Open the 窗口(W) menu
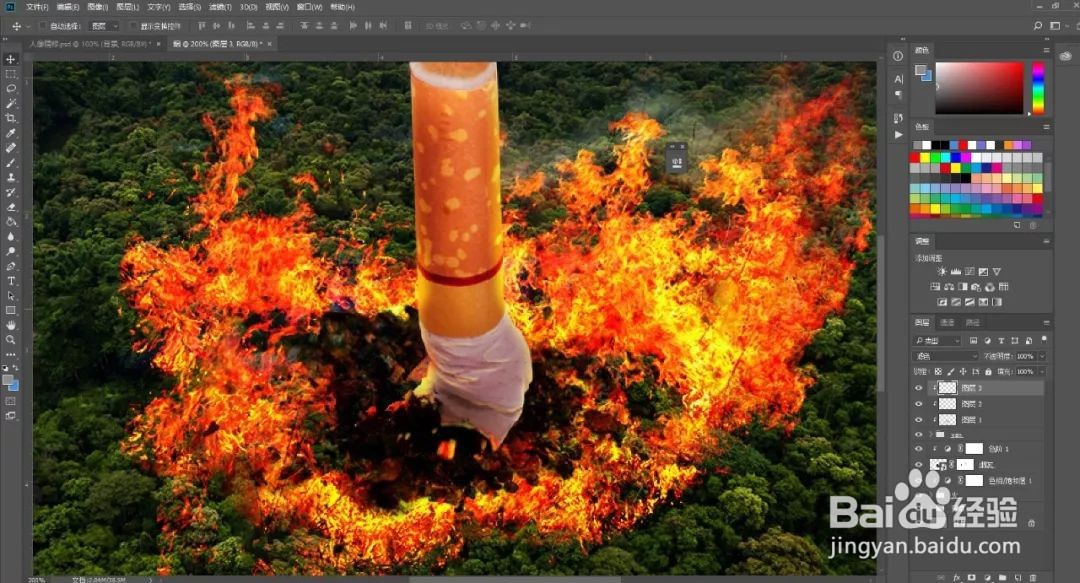Screen dimensions: 1080x583 (x=309, y=7)
